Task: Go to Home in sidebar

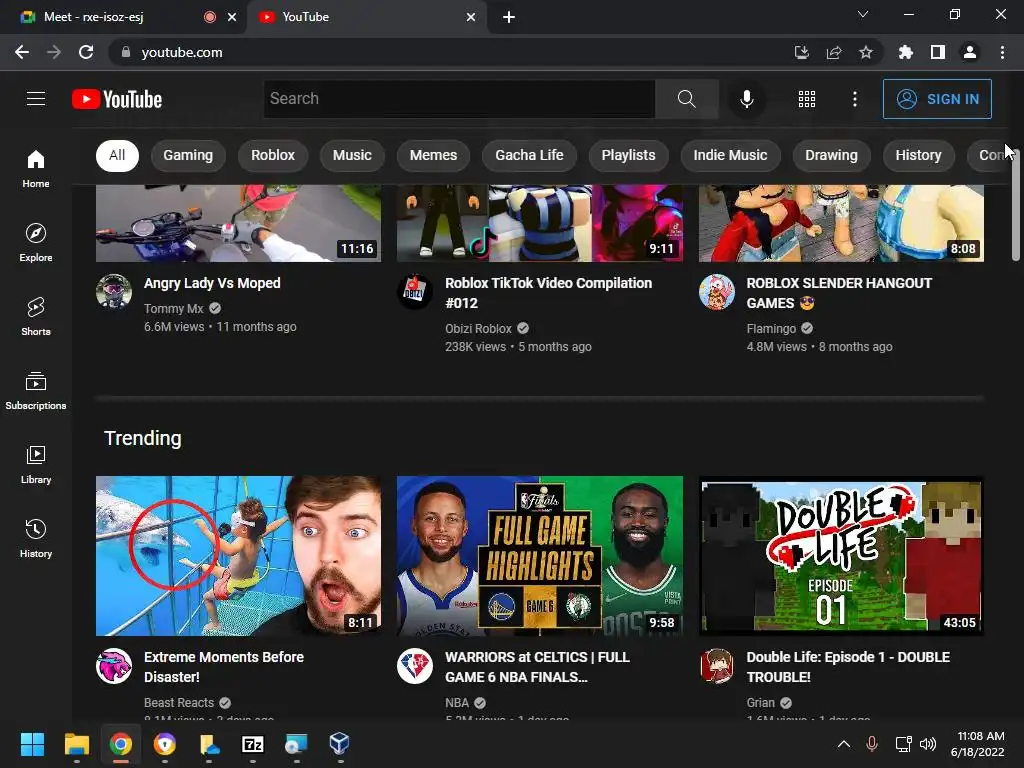Action: [36, 168]
